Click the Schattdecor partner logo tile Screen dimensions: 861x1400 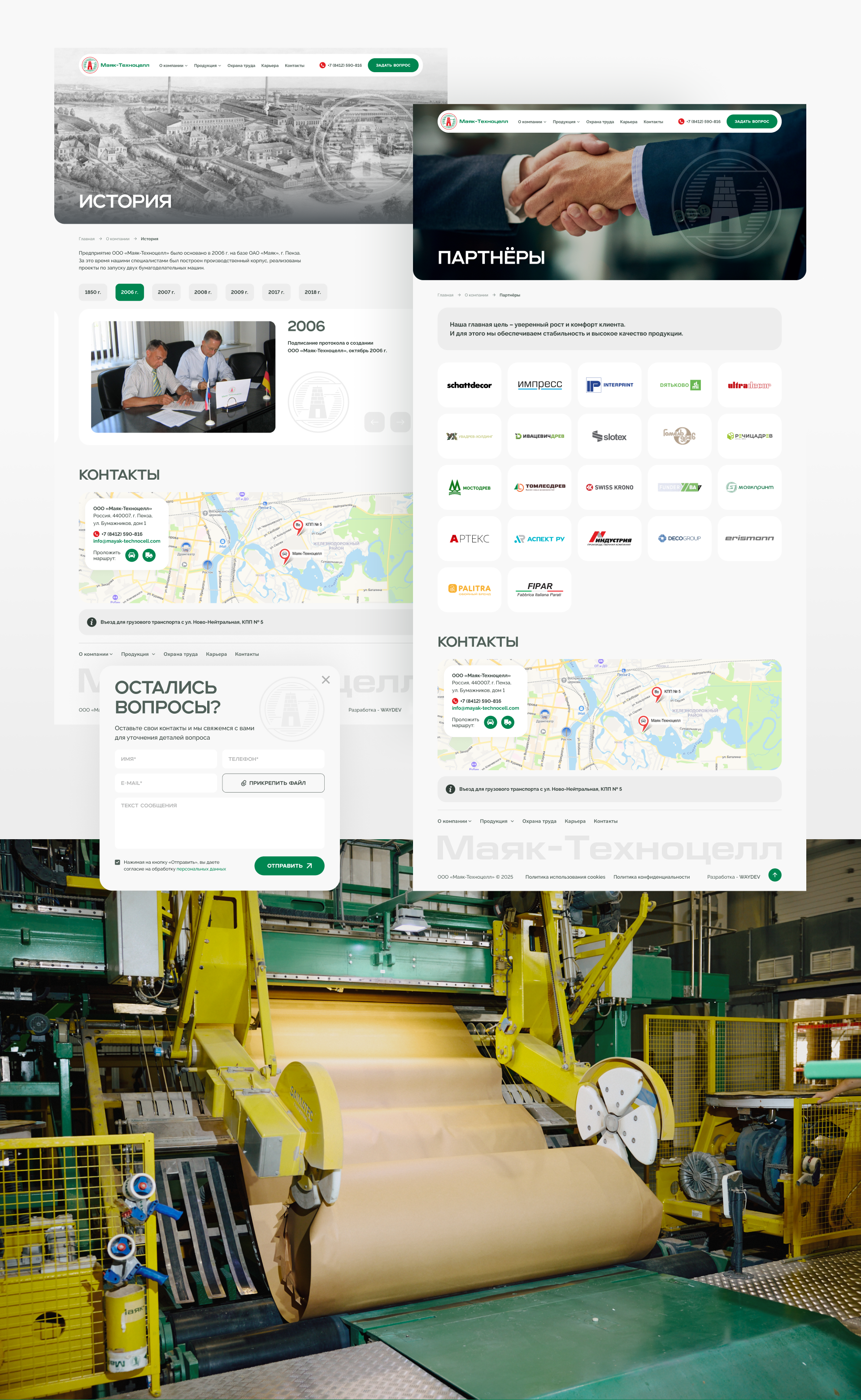[x=469, y=385]
